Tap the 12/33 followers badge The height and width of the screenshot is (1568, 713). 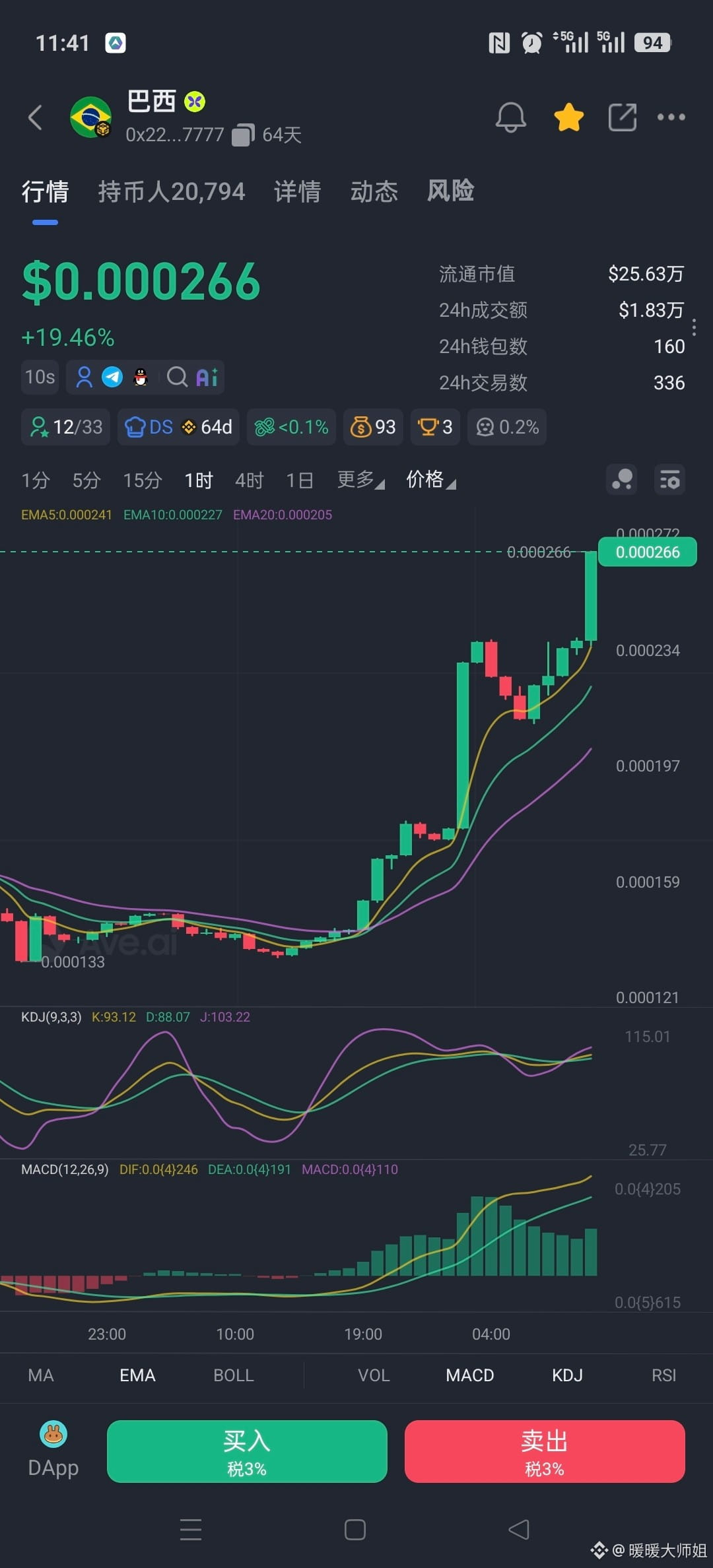(66, 427)
